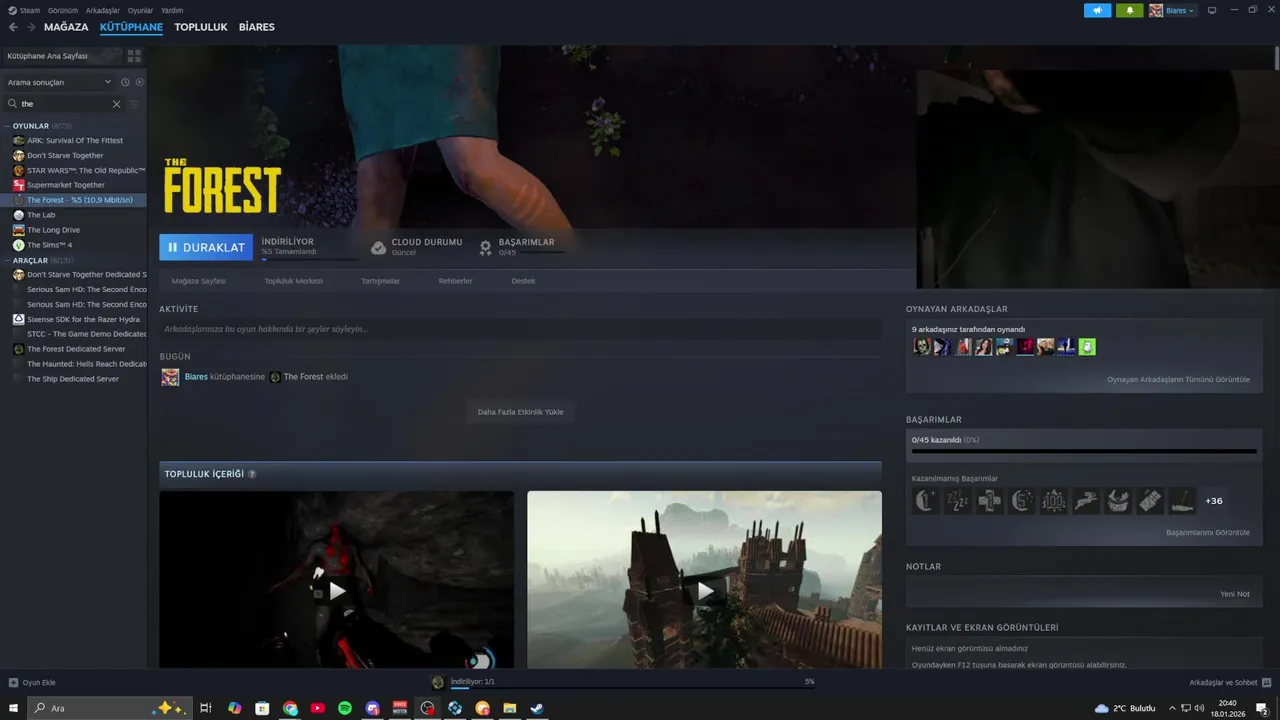Click Oynayan Arkadaşların Tümünü Görüntüle
The width and height of the screenshot is (1280, 720).
pyautogui.click(x=1178, y=379)
